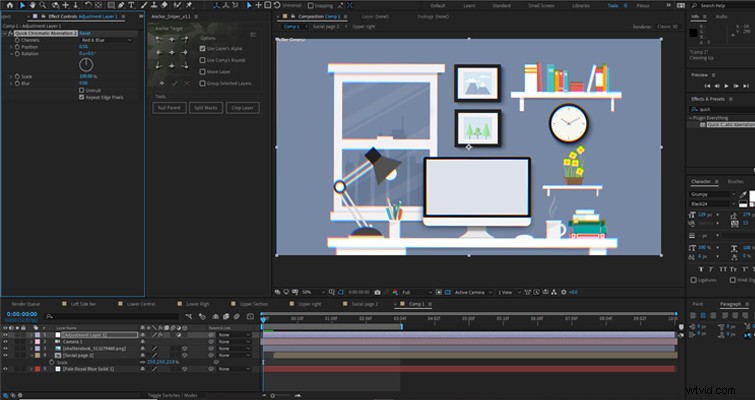Select the Hand tool

click(x=33, y=5)
